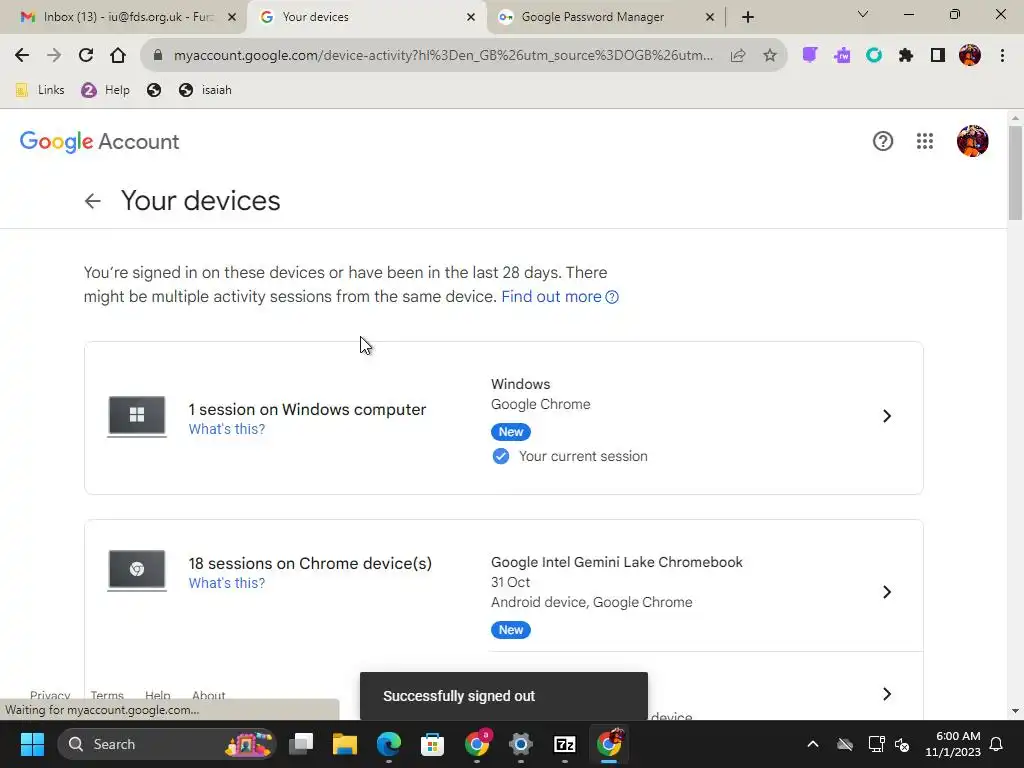1024x768 pixels.
Task: Click What's this under Windows computer
Action: pos(227,429)
